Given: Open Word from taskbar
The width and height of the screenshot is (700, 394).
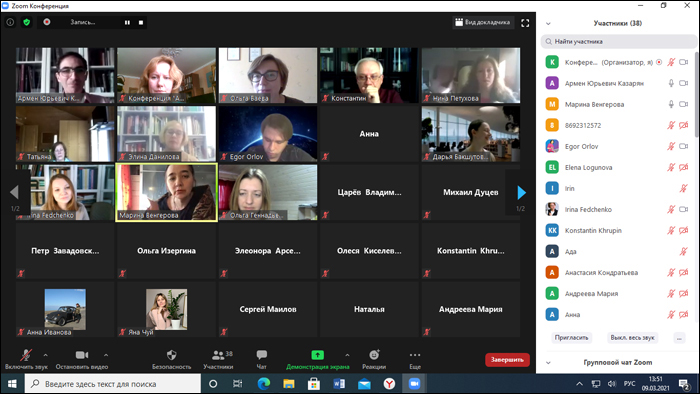Looking at the screenshot, I should point(339,384).
